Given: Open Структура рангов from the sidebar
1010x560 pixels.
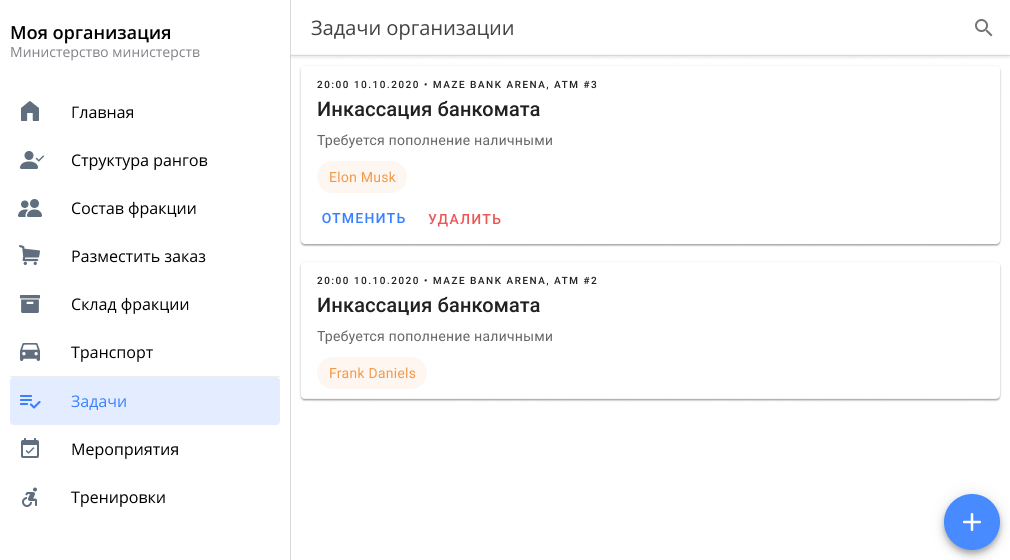Looking at the screenshot, I should click(x=139, y=160).
